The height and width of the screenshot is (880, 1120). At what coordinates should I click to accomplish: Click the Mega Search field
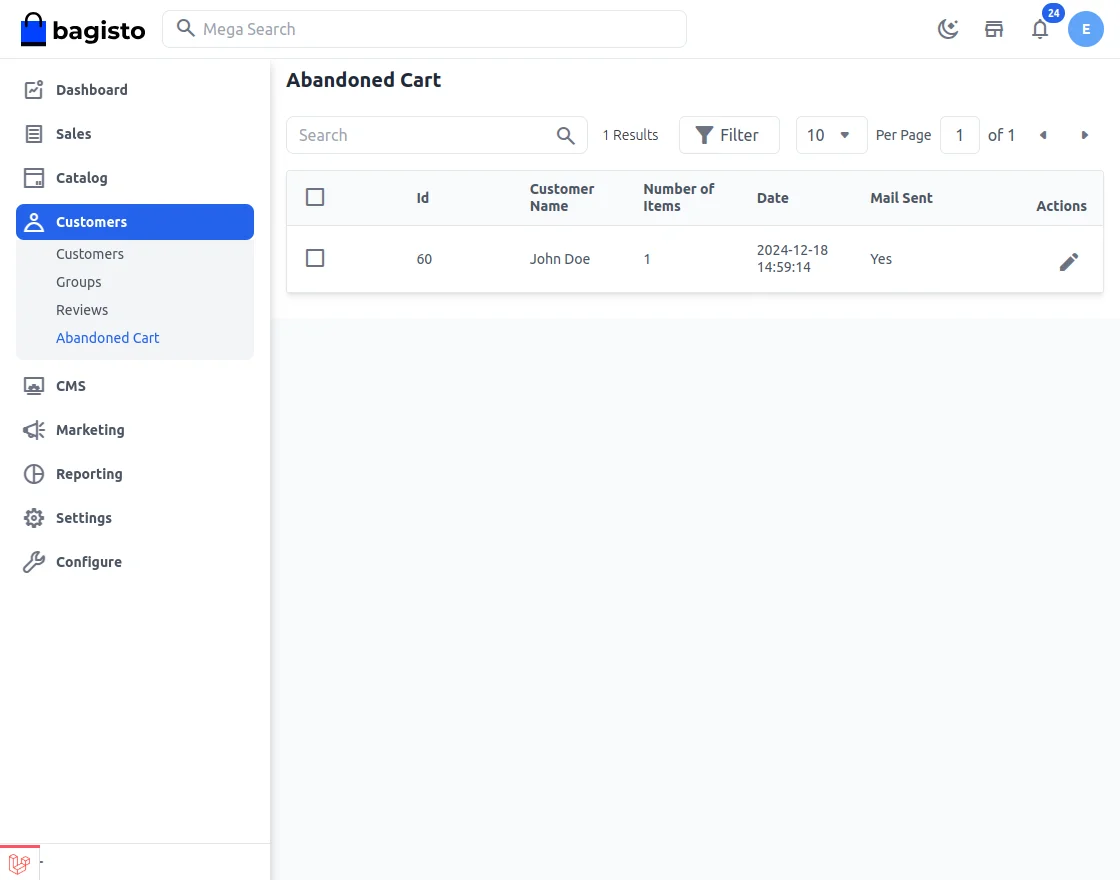424,29
